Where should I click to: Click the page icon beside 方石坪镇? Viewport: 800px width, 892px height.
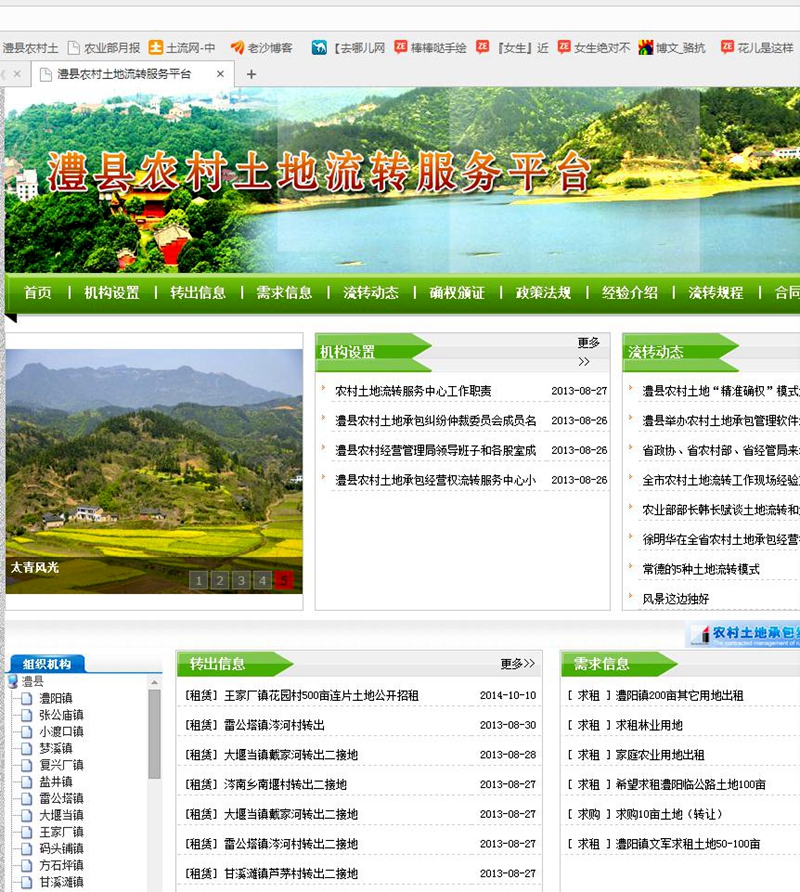click(x=26, y=865)
